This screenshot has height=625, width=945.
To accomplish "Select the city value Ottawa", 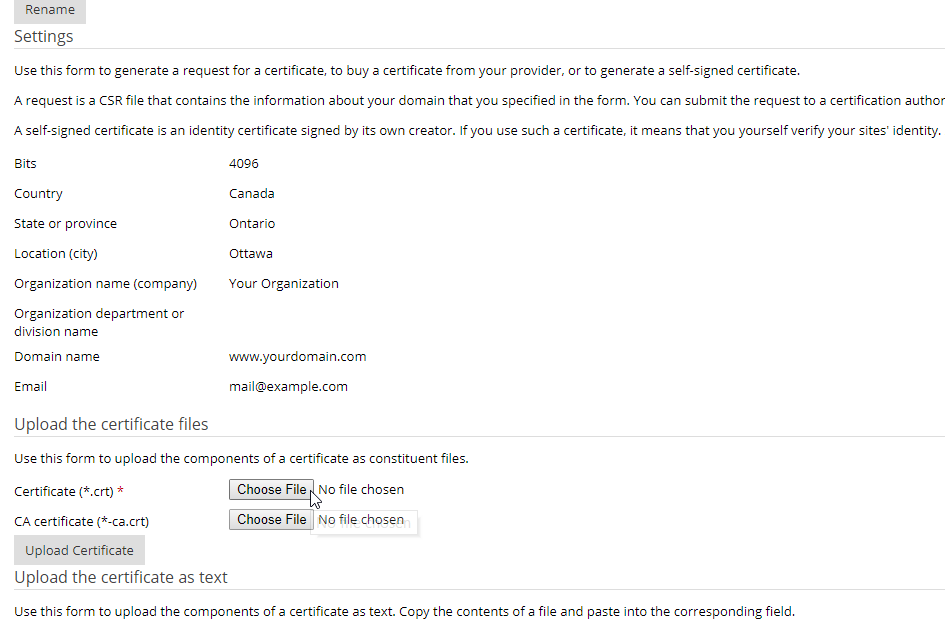I will [x=251, y=254].
